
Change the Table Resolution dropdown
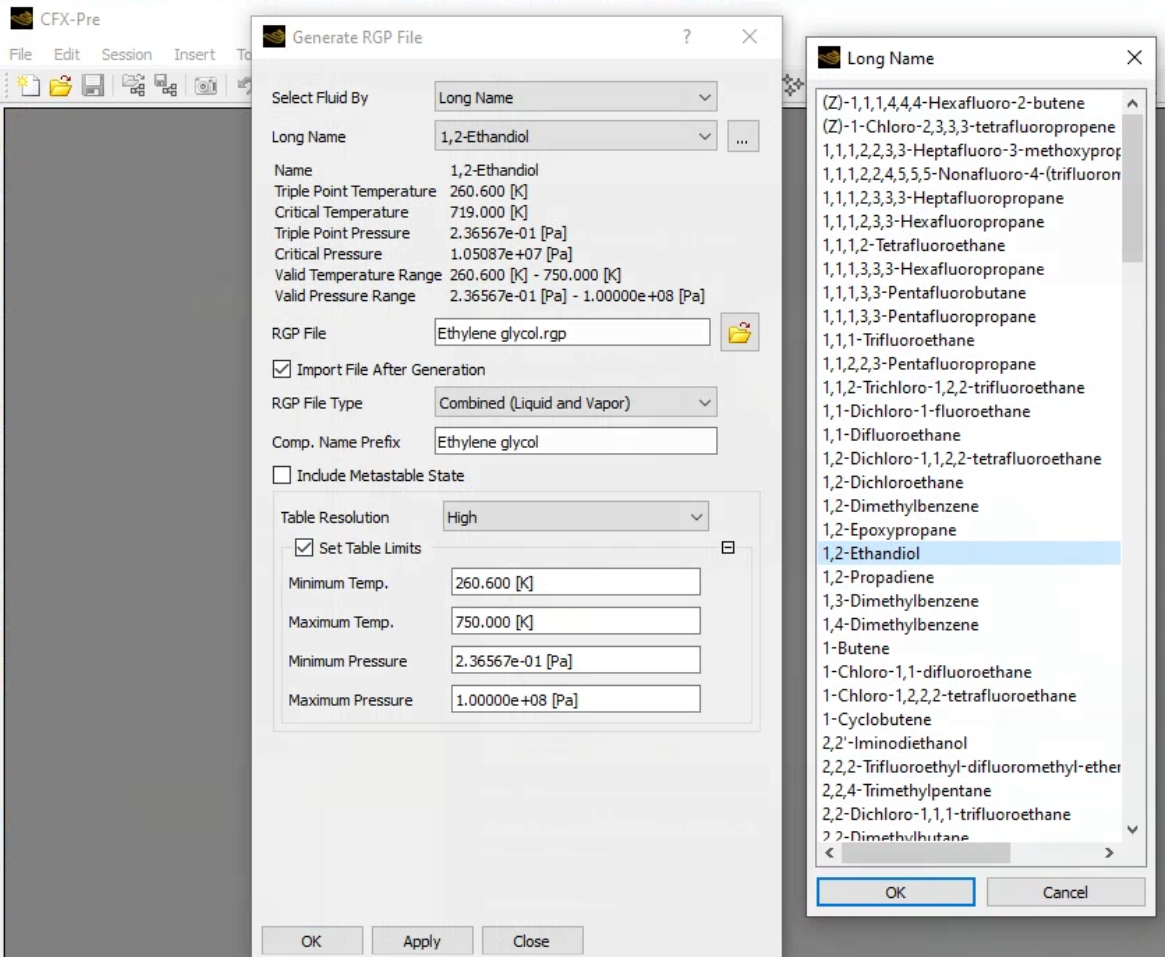(575, 516)
